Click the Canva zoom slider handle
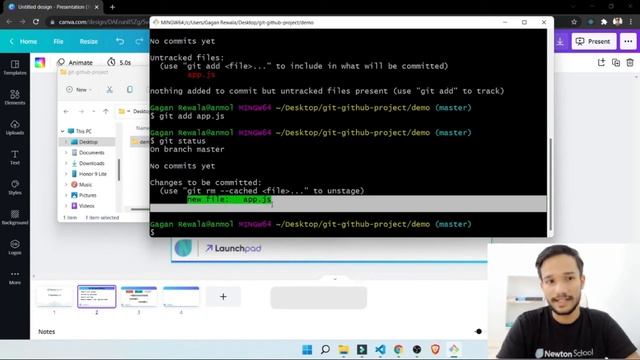This screenshot has width=640, height=360. [479, 331]
